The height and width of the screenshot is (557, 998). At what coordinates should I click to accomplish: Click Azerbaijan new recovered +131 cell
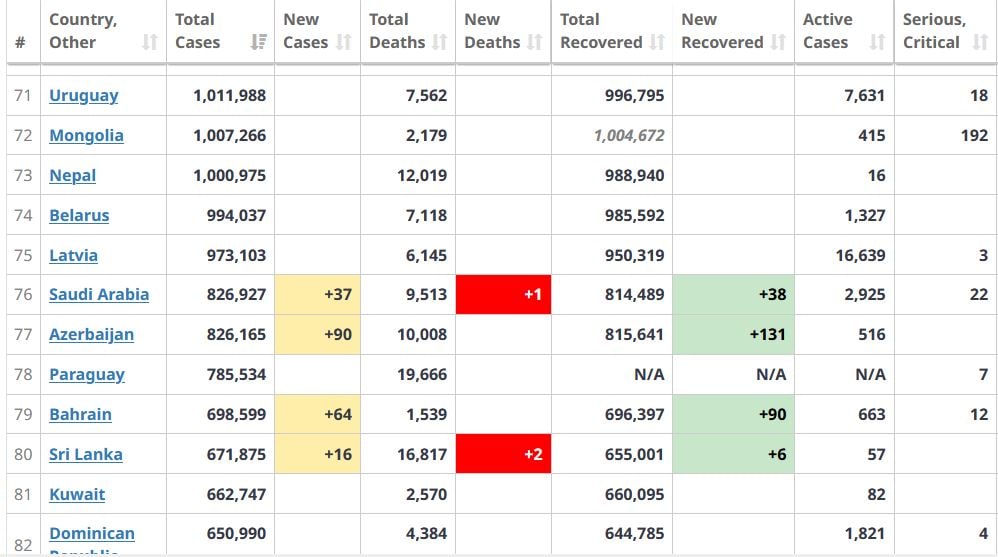(x=733, y=335)
